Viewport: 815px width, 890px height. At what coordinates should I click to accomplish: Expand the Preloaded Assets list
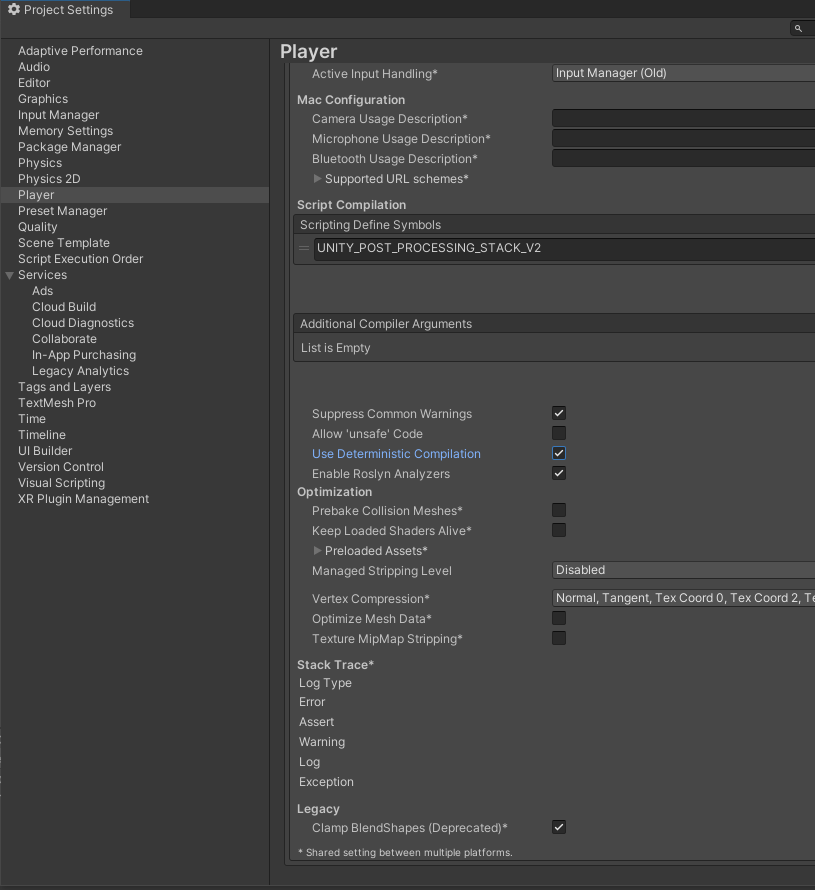(x=316, y=550)
